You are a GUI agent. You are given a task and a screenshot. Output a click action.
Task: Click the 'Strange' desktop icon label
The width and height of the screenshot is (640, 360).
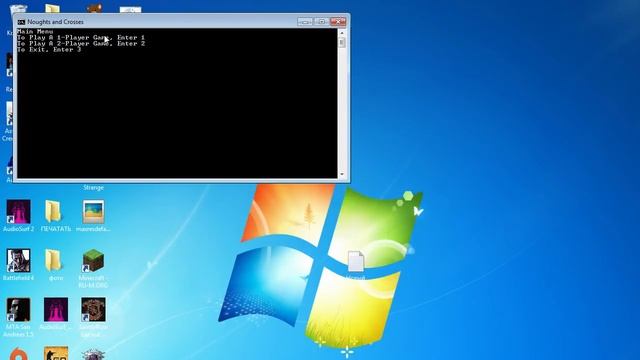coord(93,188)
